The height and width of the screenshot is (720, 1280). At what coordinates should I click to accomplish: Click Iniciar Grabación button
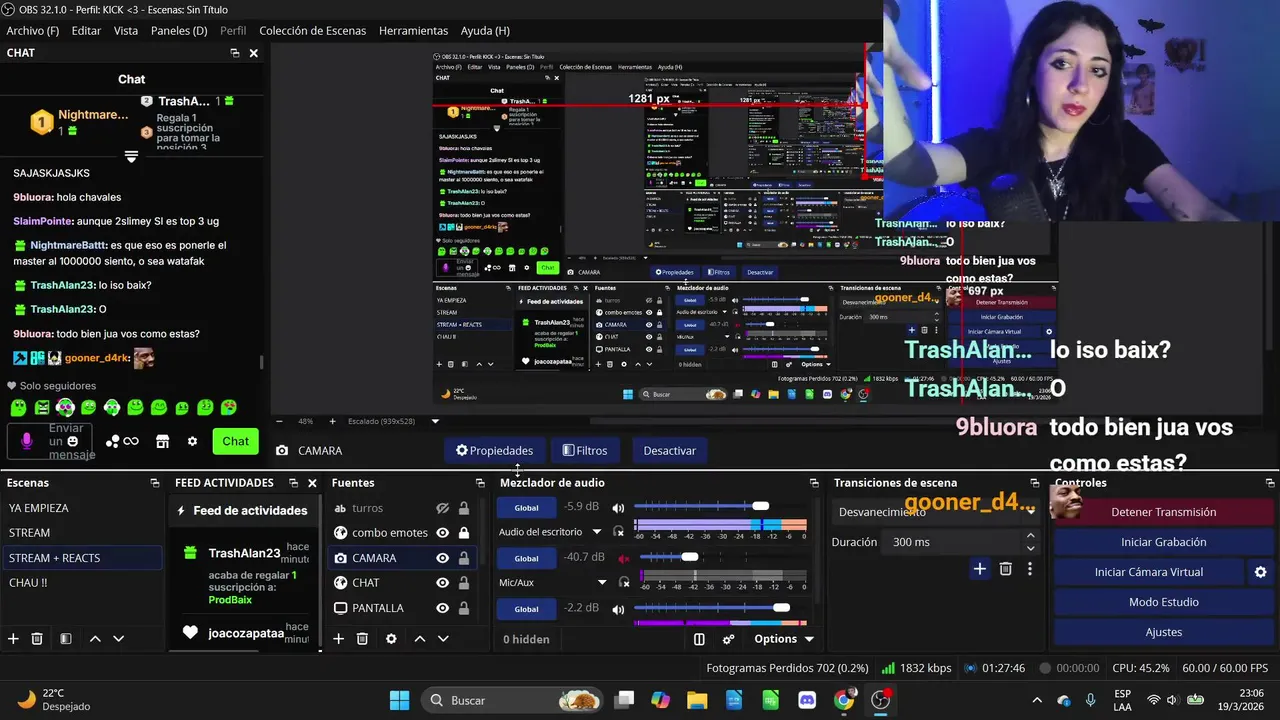point(1163,542)
